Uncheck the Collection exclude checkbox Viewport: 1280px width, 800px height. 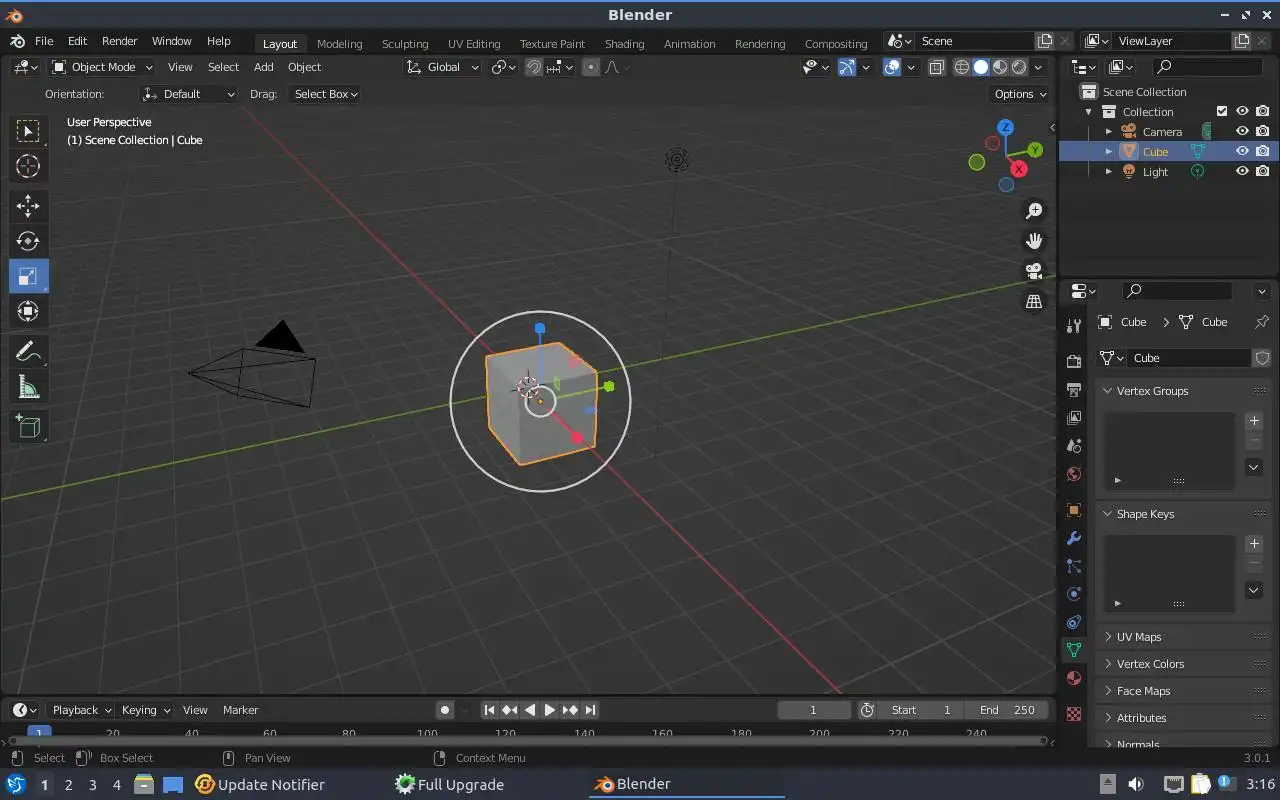click(x=1221, y=111)
